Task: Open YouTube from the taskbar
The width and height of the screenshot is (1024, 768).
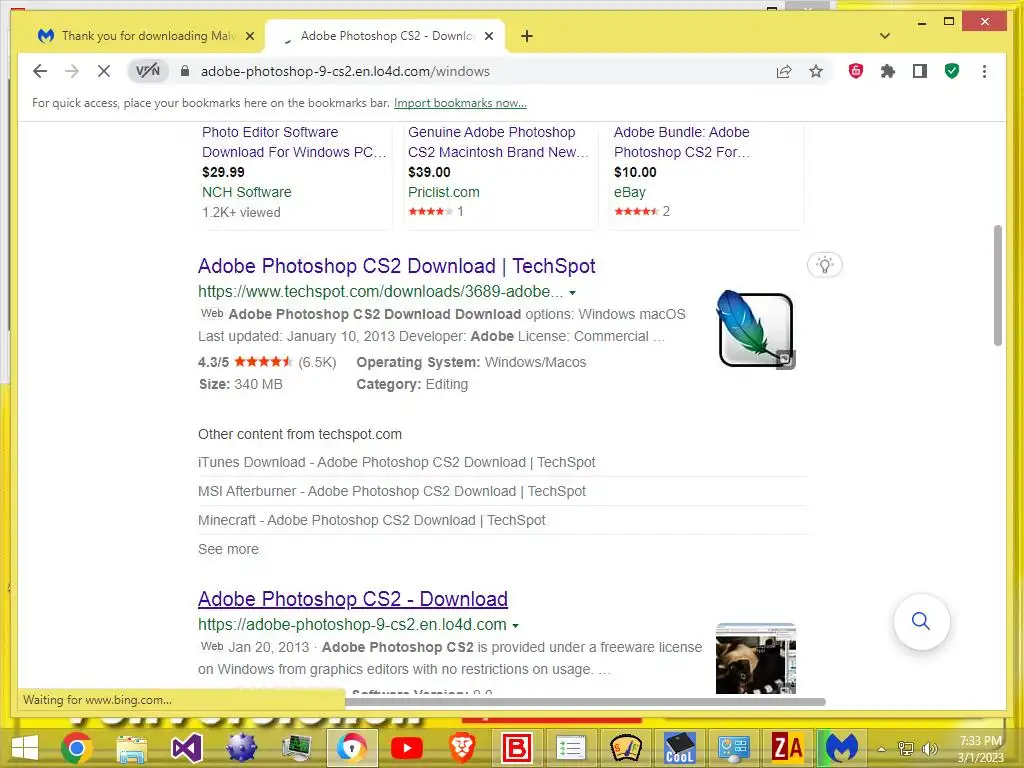Action: tap(407, 748)
